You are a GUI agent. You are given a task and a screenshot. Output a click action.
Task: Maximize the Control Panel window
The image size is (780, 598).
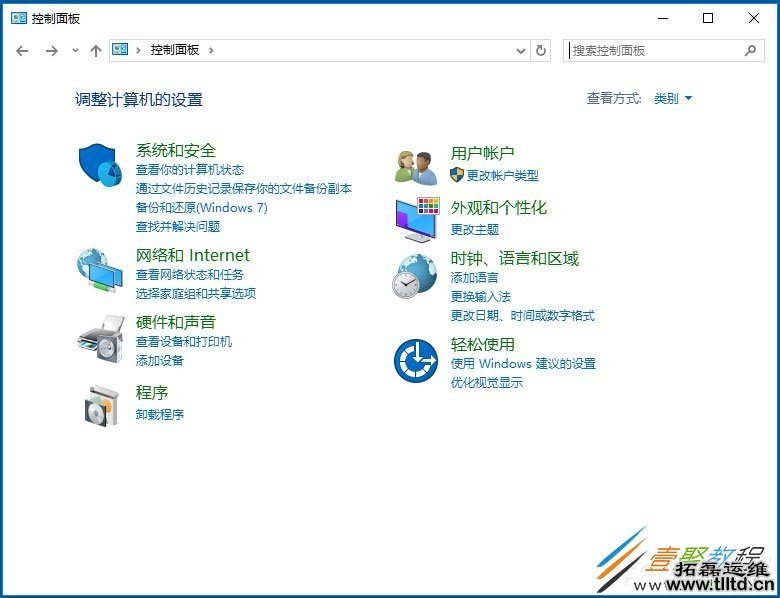click(708, 18)
